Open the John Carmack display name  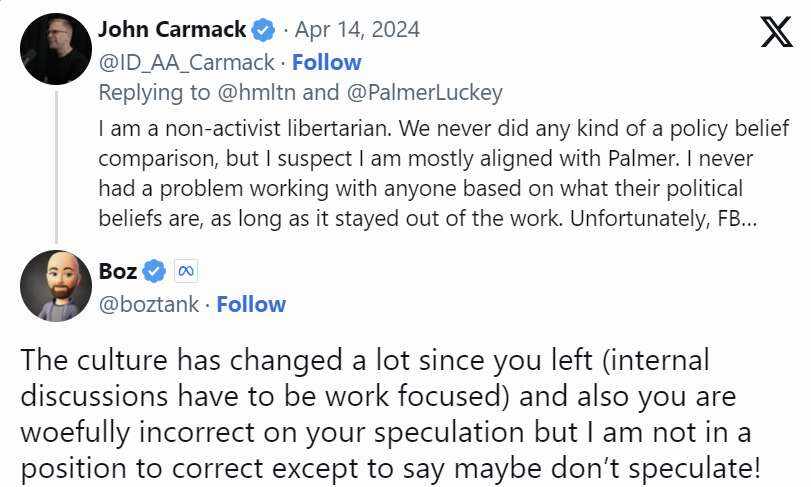(172, 31)
